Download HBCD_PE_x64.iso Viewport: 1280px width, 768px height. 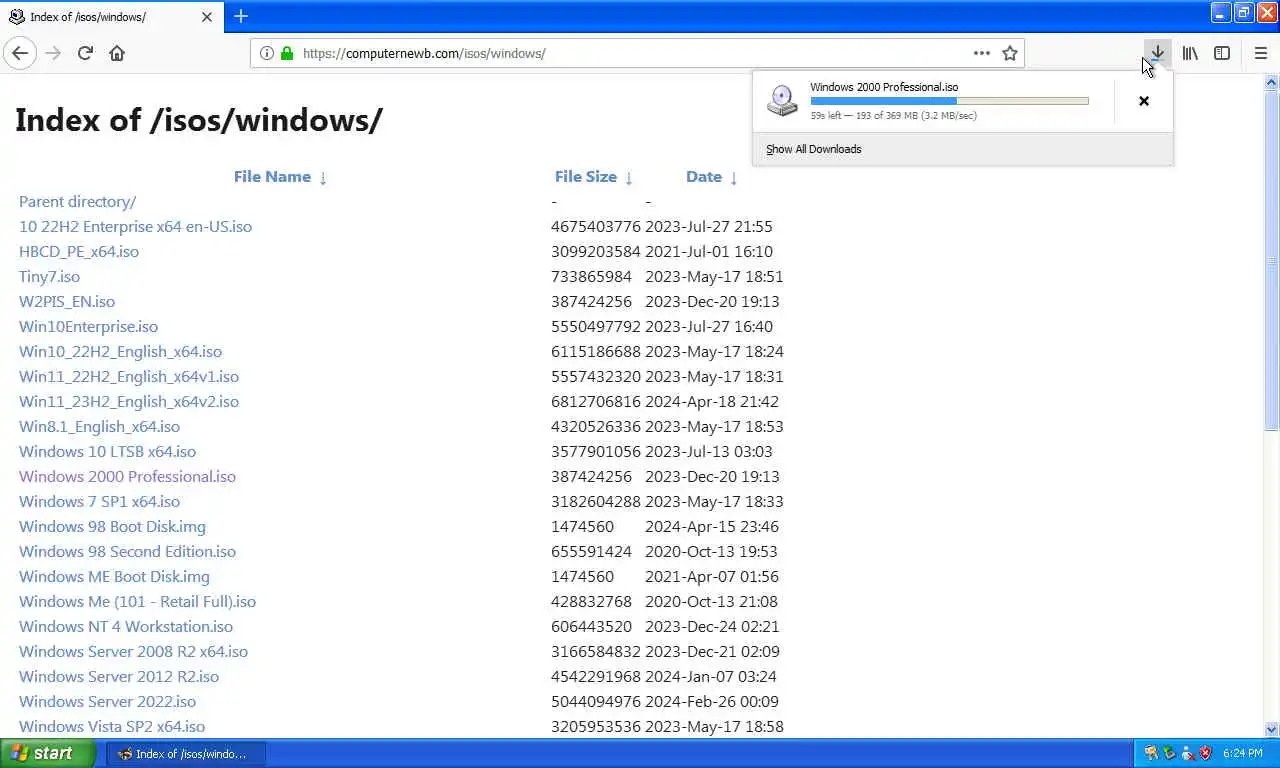tap(79, 251)
